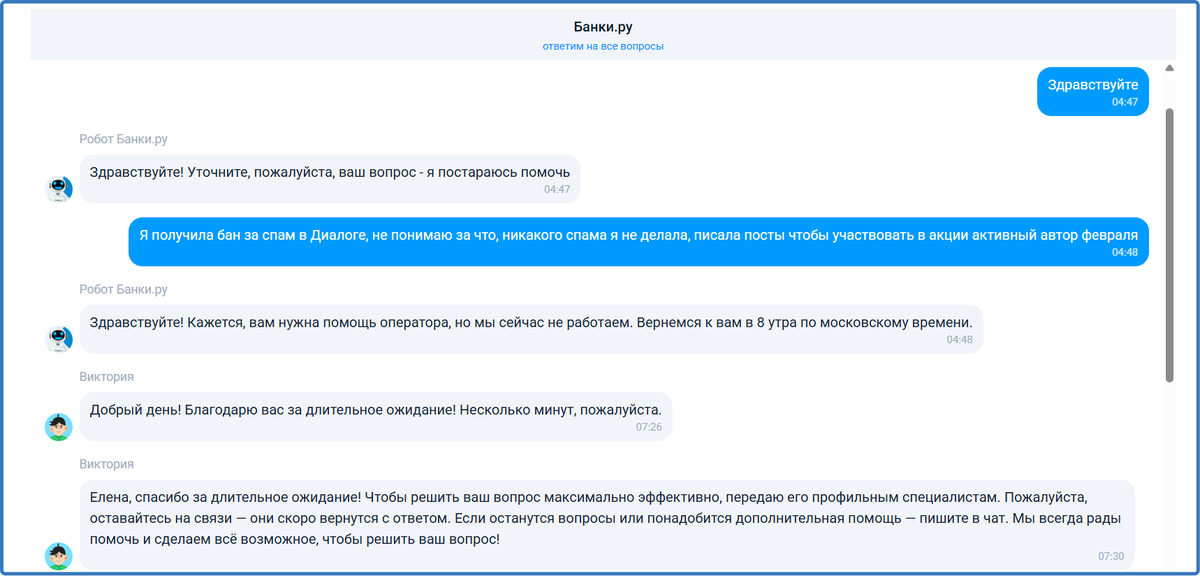This screenshot has height=576, width=1200.
Task: Click the scrollbar up arrow in the chat
Action: (x=1169, y=69)
